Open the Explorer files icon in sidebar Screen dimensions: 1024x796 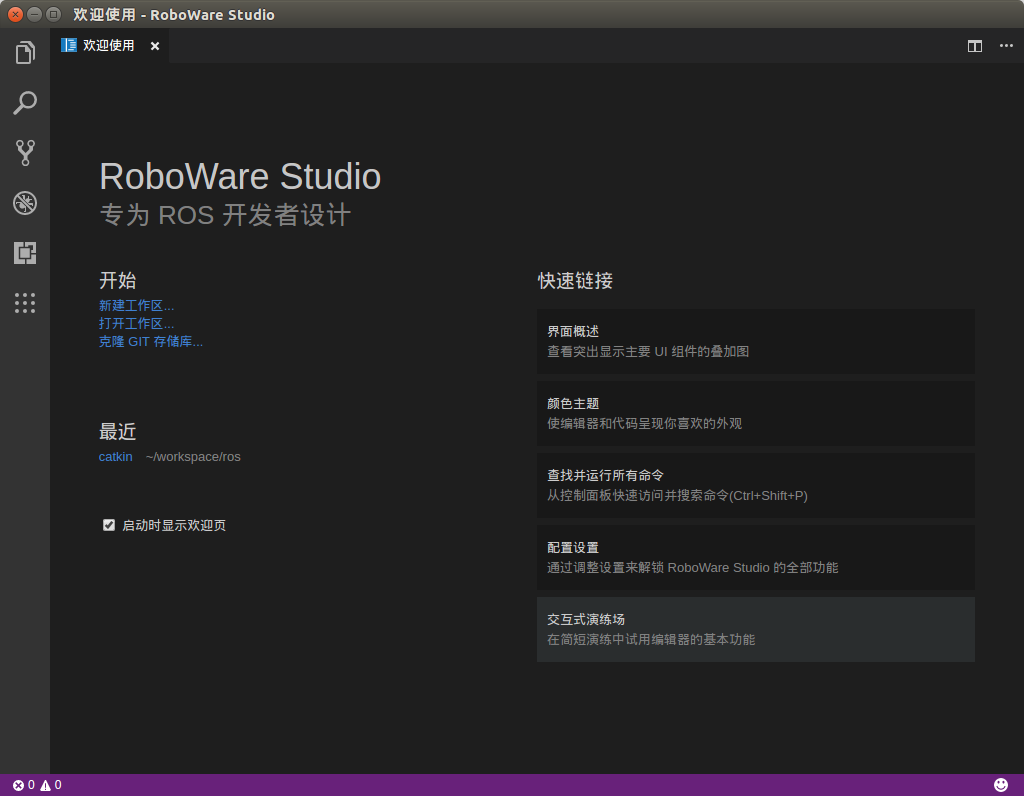tap(25, 52)
